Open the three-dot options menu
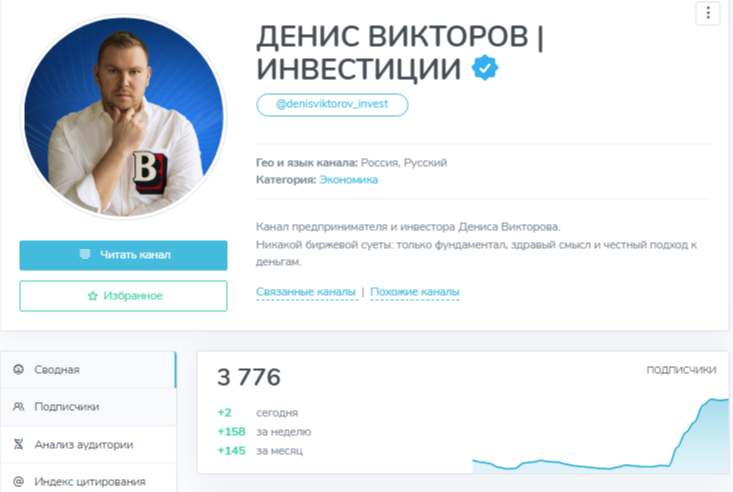 [708, 13]
